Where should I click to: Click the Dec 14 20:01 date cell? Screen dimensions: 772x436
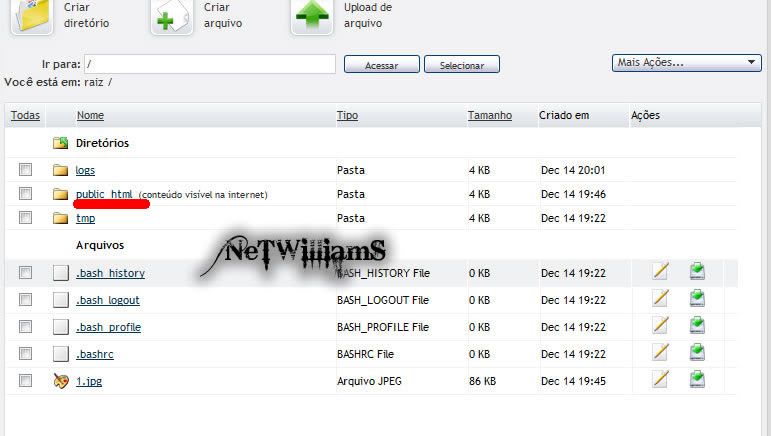[573, 170]
